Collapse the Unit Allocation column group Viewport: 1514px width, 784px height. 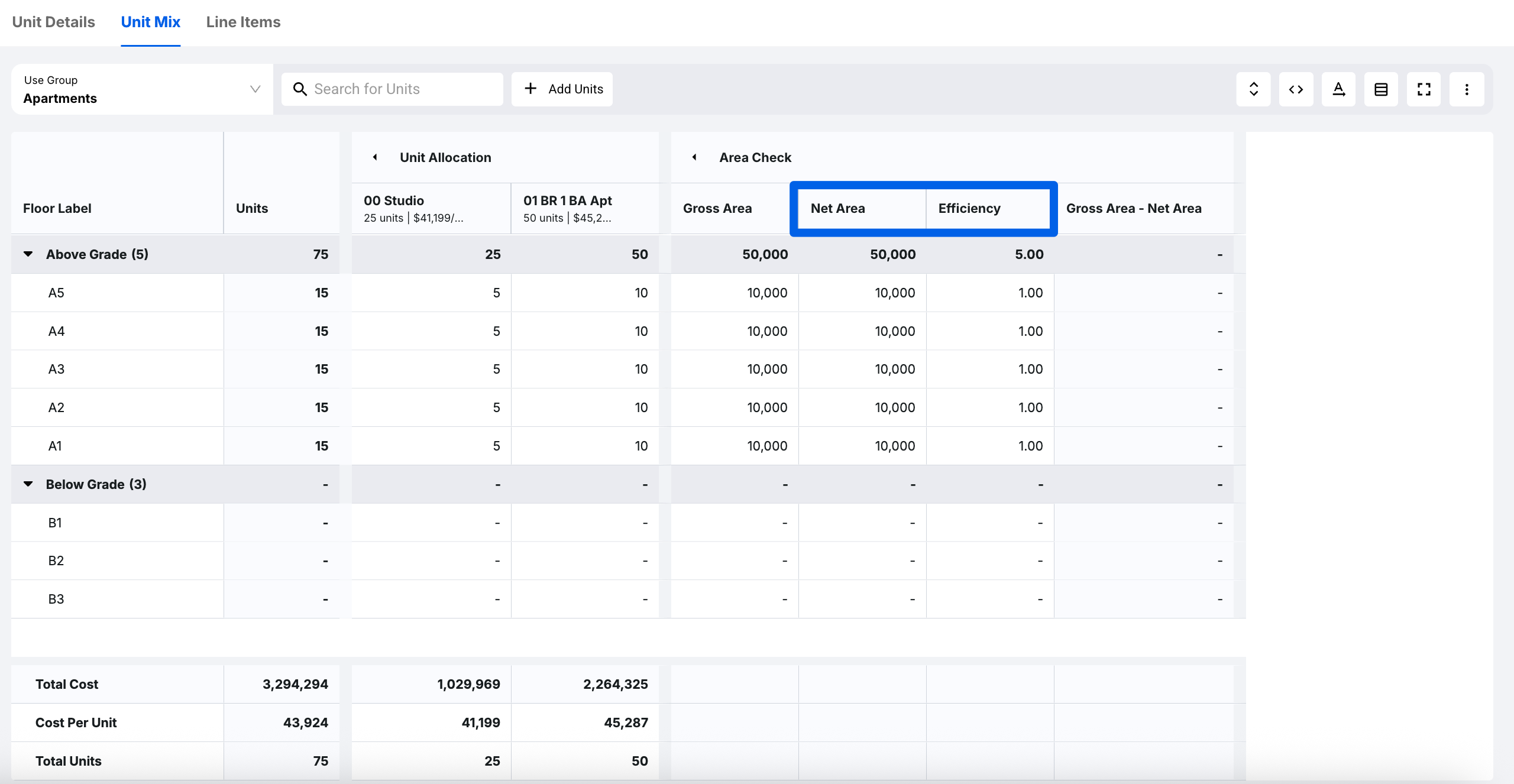pyautogui.click(x=375, y=157)
